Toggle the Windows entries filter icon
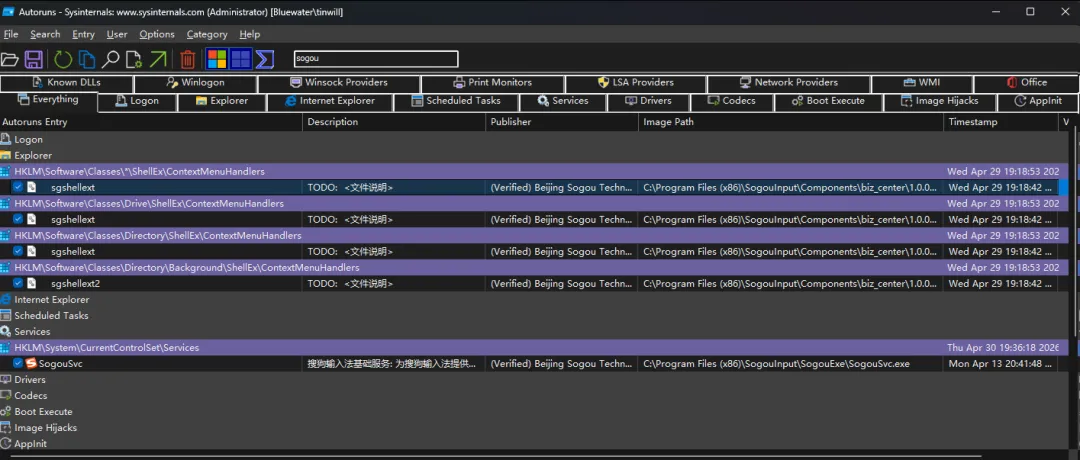Viewport: 1080px width, 460px height. (x=216, y=59)
